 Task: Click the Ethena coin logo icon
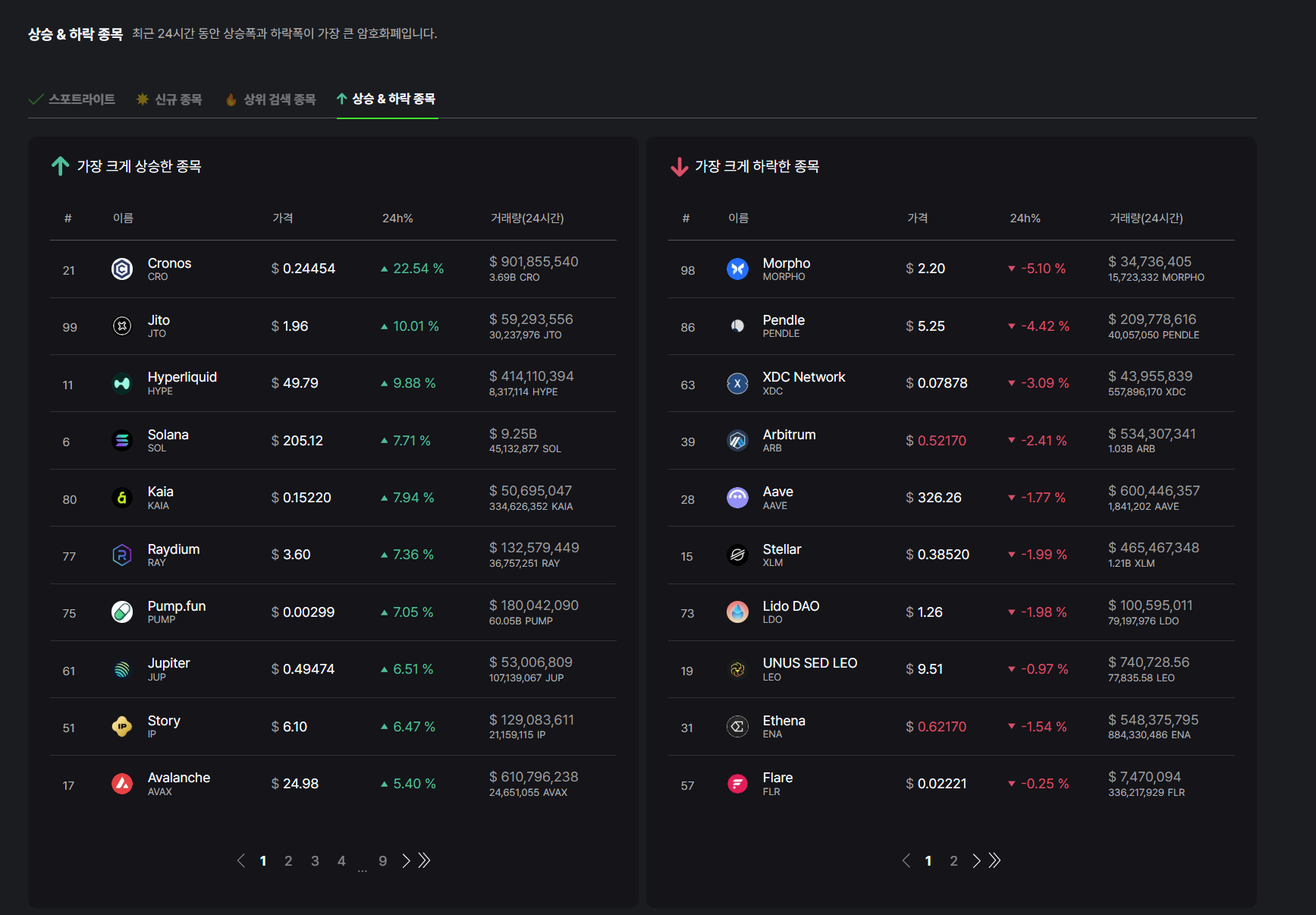(737, 726)
